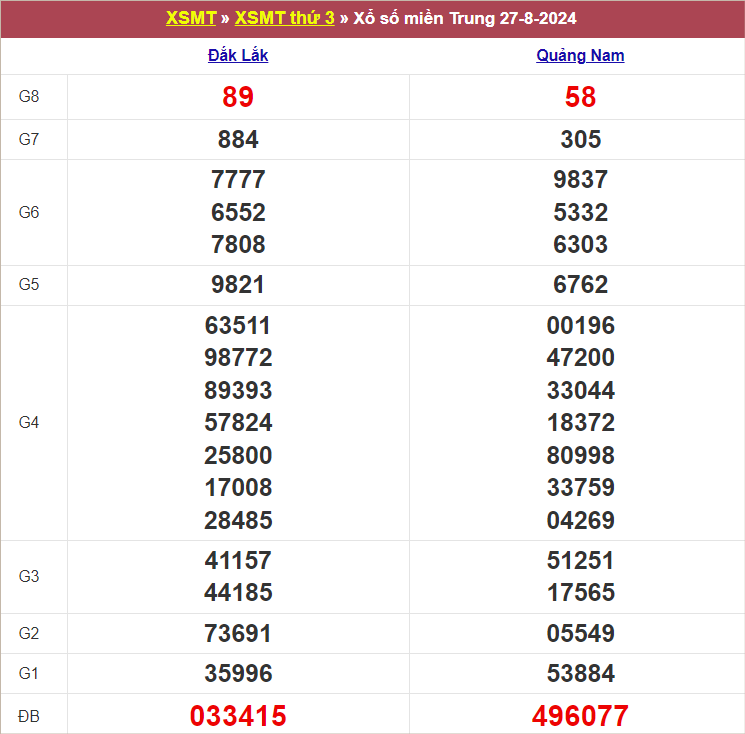Image resolution: width=745 pixels, height=734 pixels.
Task: Open the Đắk Lắk province link
Action: (x=238, y=56)
